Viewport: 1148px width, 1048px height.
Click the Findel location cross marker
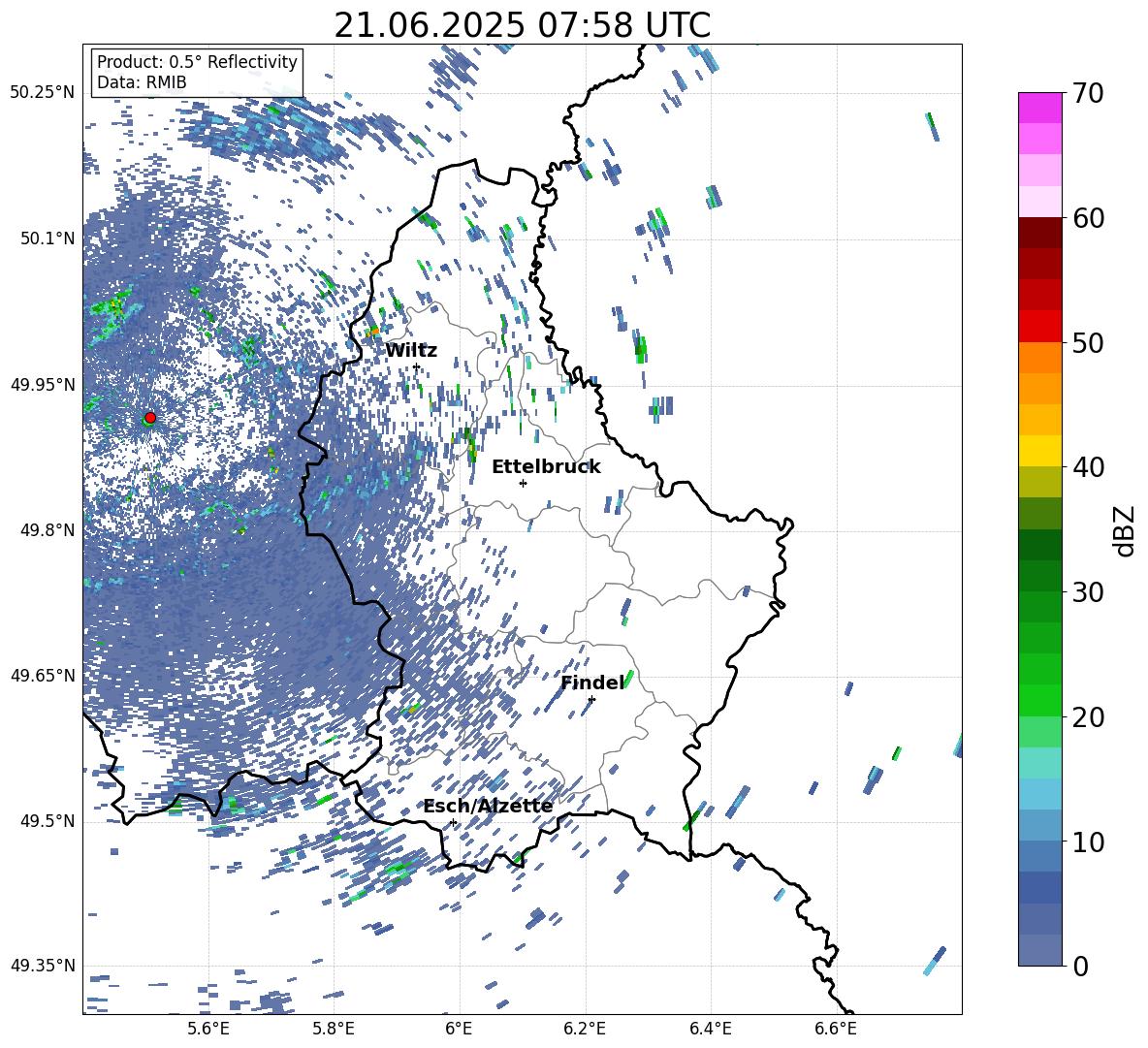click(591, 699)
